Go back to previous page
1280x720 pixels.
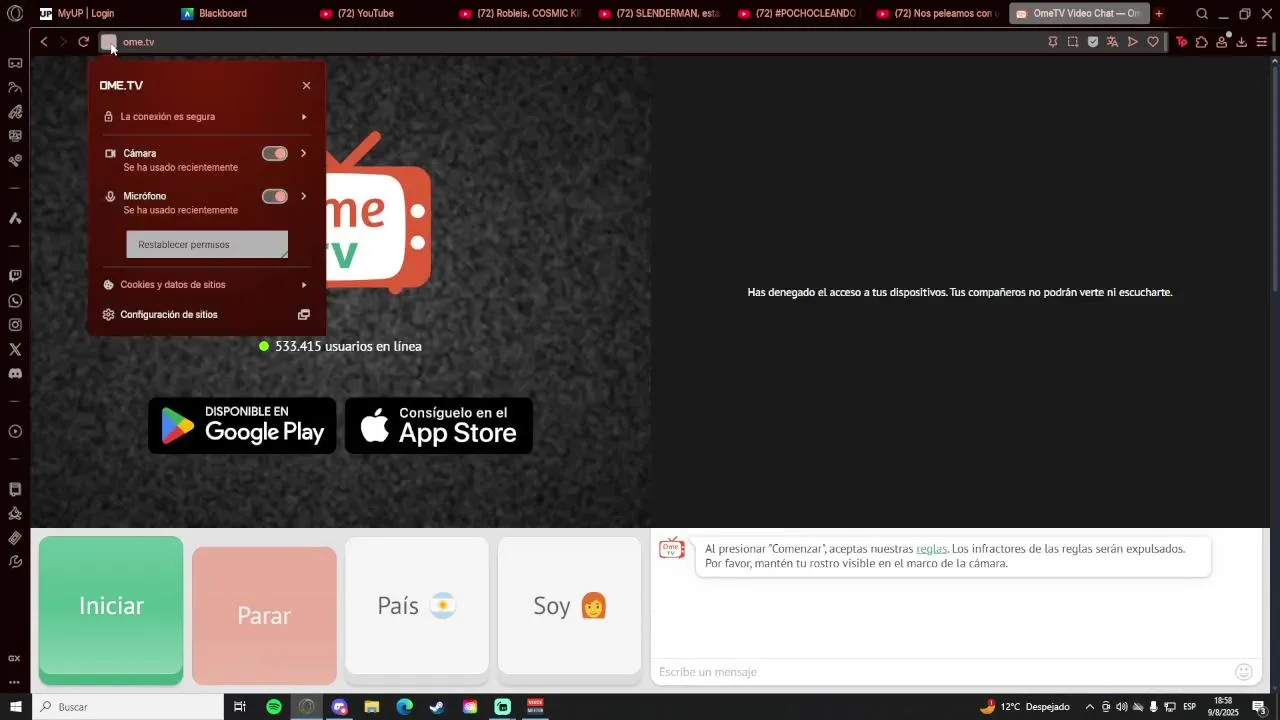pos(44,42)
